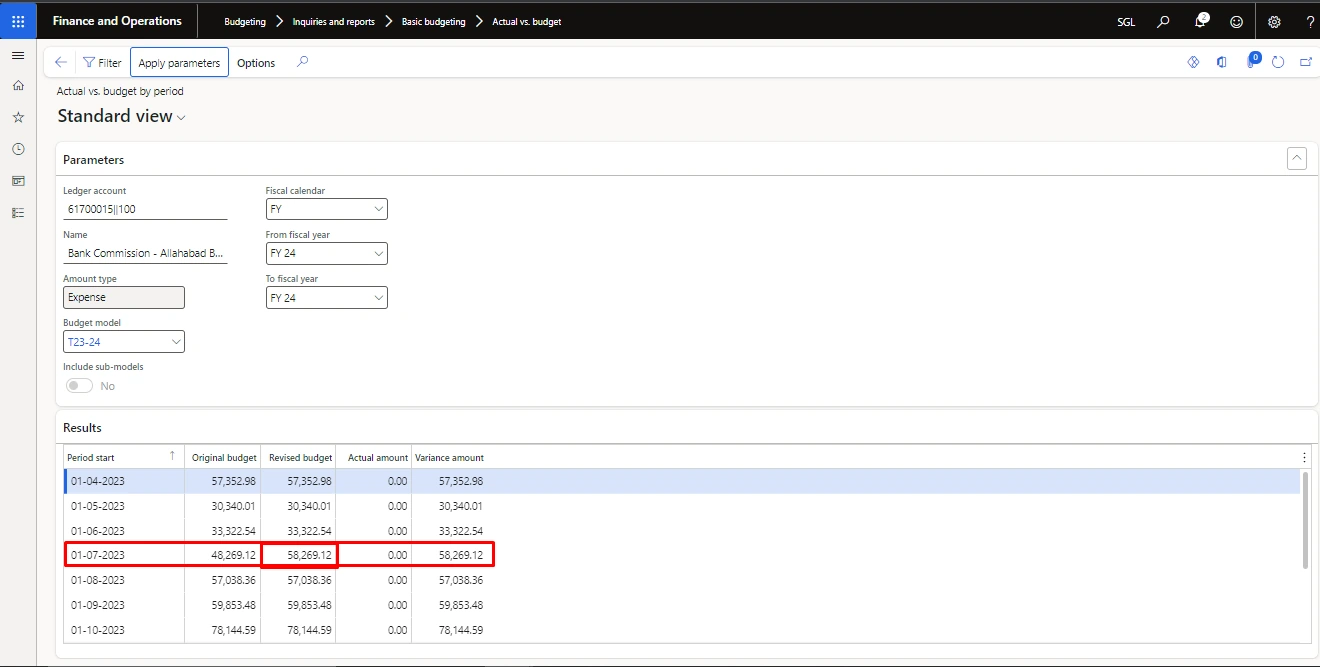
Task: Click the Actual amount column header
Action: pyautogui.click(x=374, y=457)
